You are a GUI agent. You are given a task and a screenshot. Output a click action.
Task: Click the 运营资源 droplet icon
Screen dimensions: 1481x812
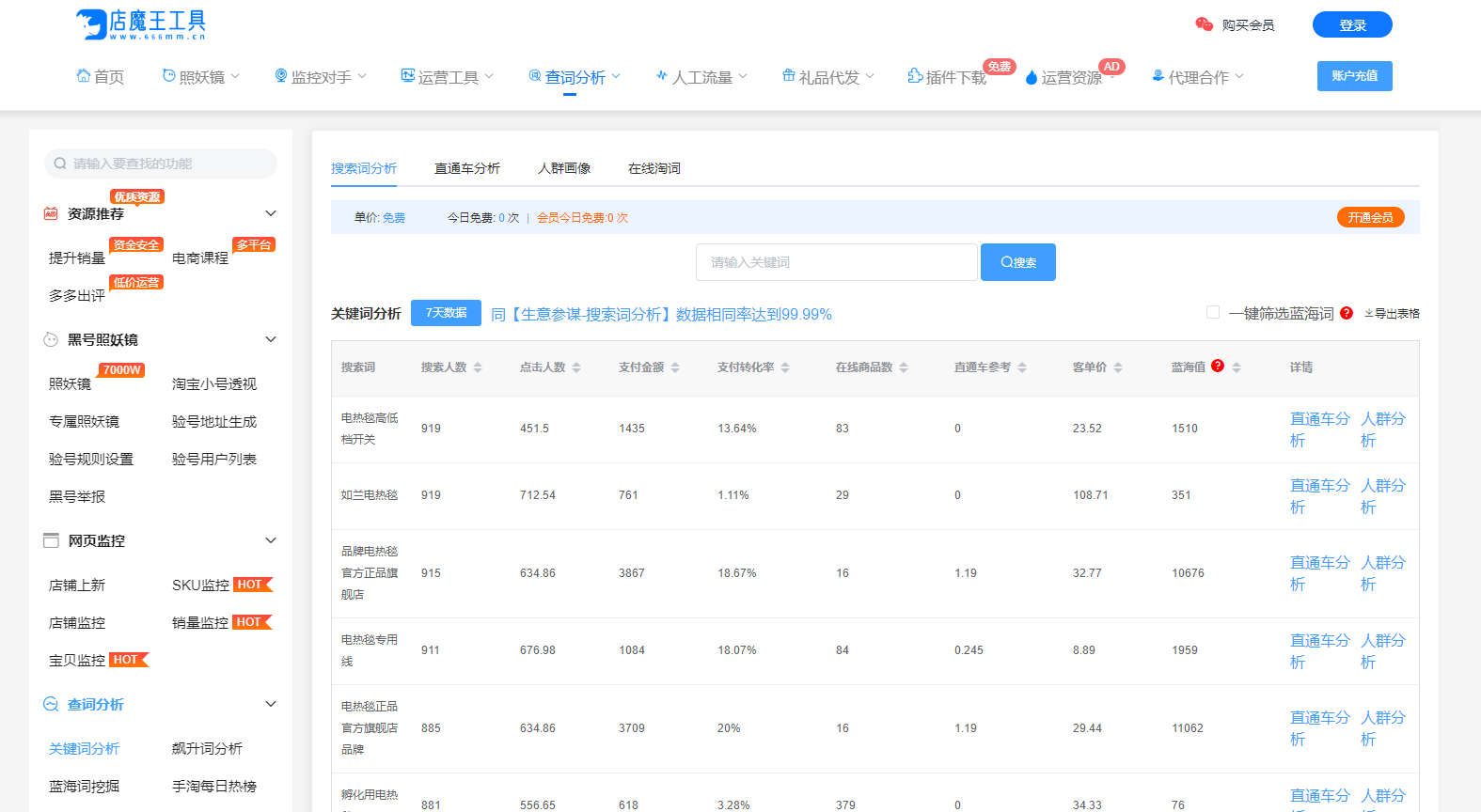coord(1032,77)
